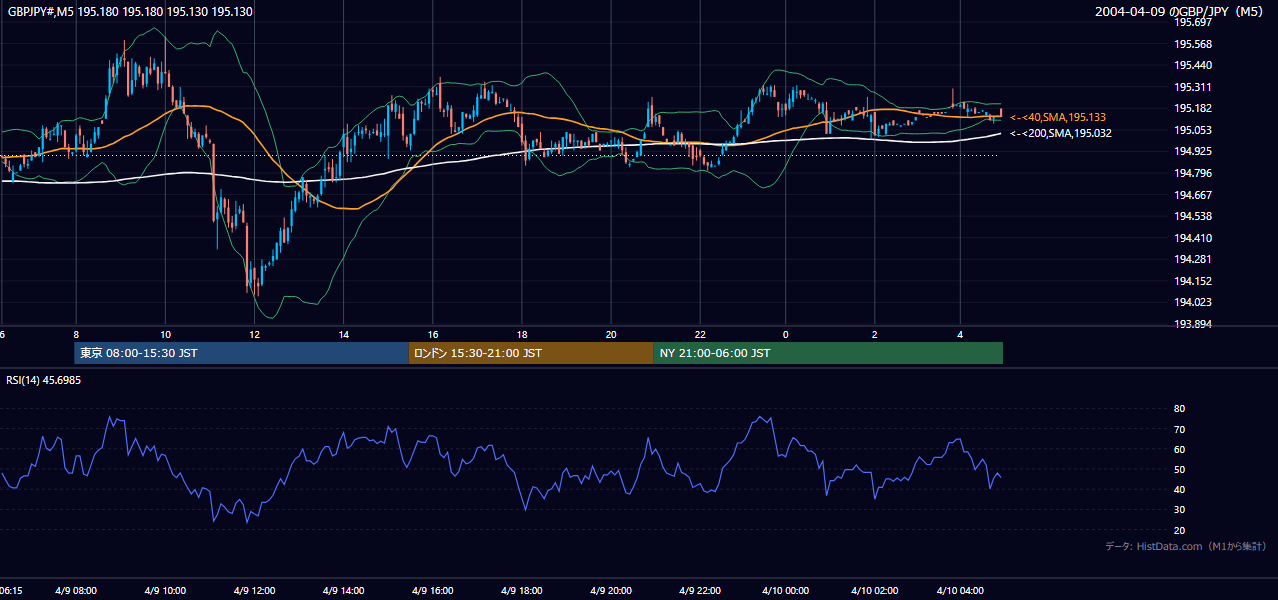Viewport: 1278px width, 600px height.
Task: Click hour tick 0 under price chart
Action: [786, 334]
